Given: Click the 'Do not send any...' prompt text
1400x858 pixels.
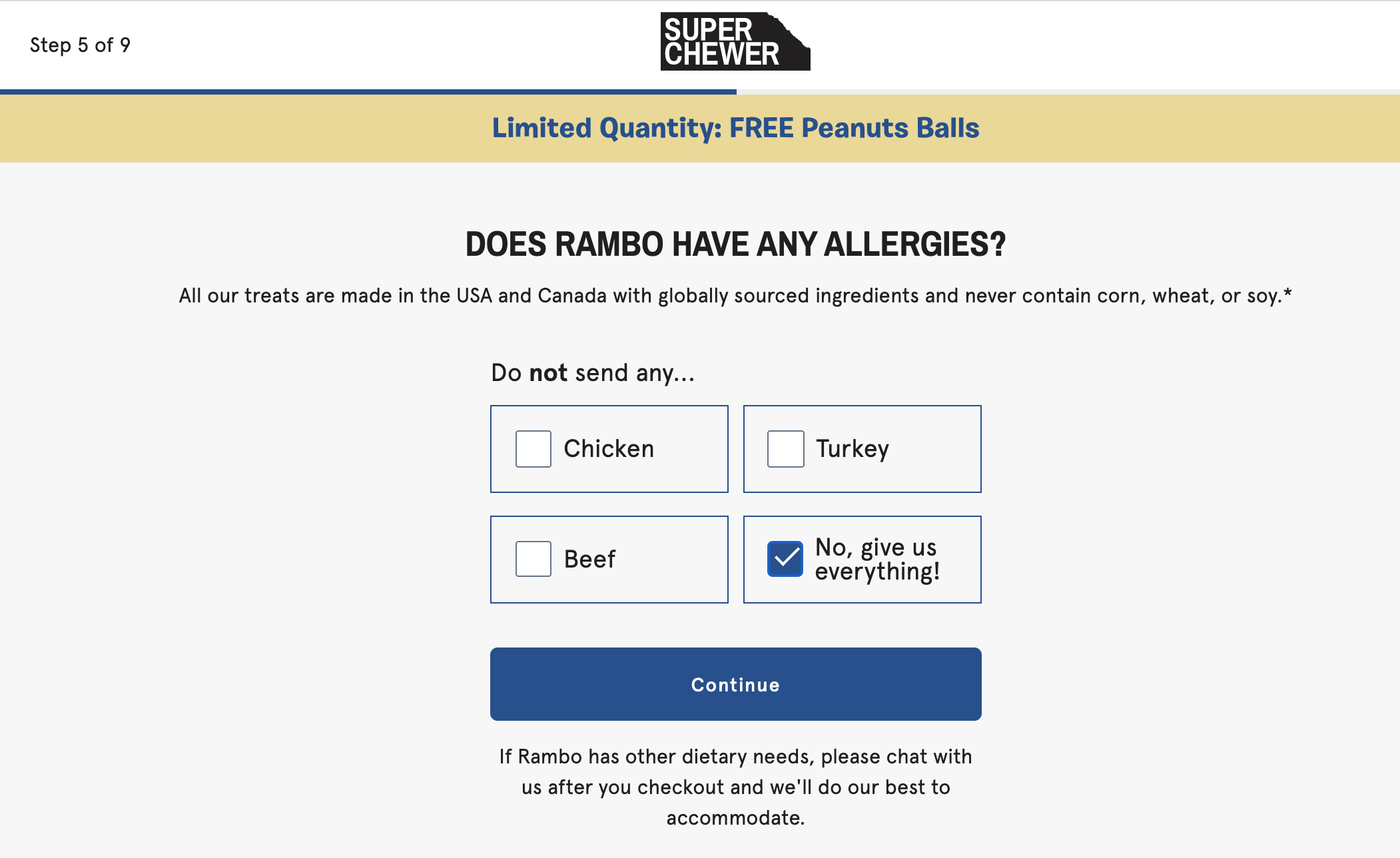Looking at the screenshot, I should tap(593, 373).
